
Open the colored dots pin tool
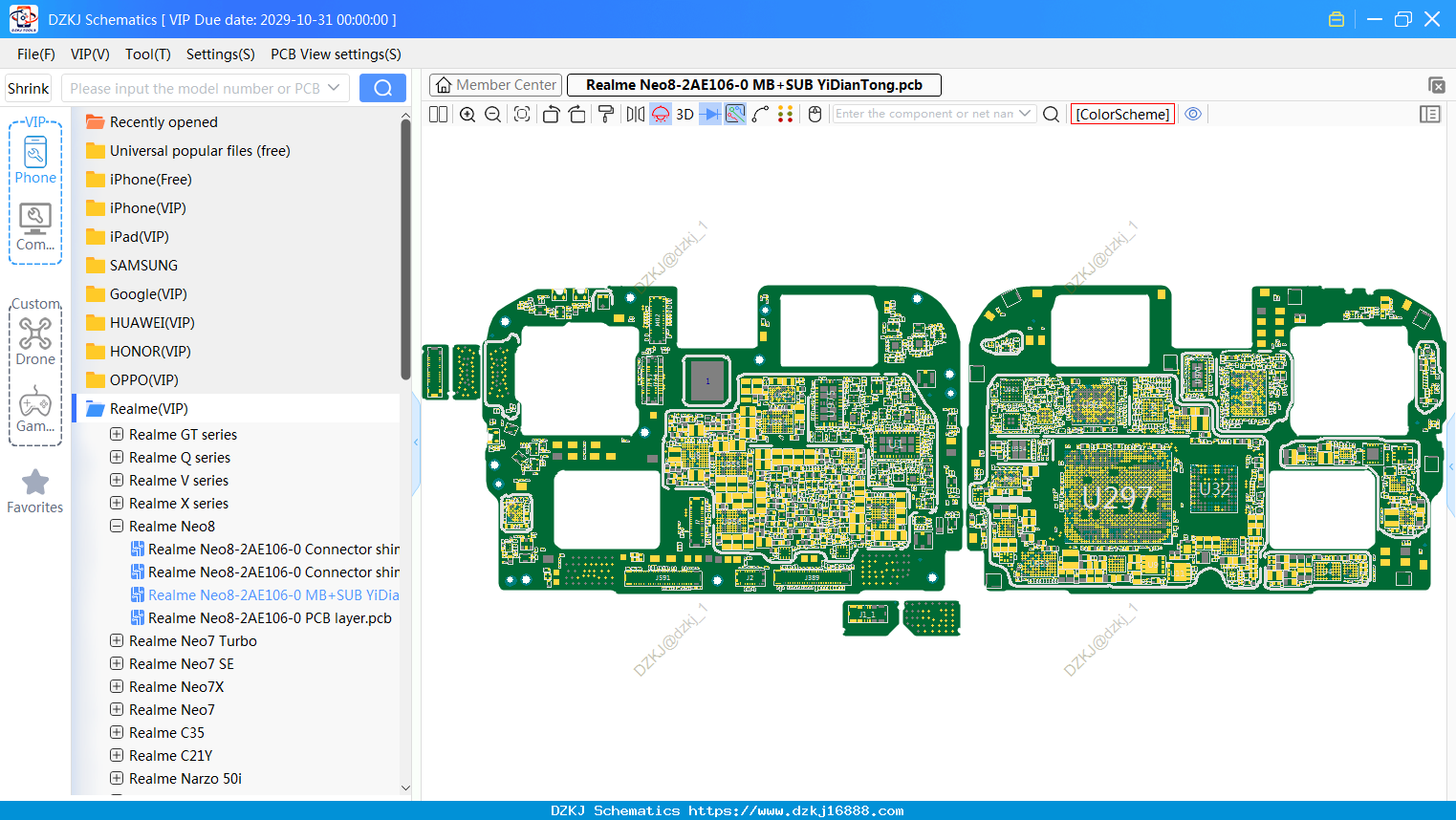click(x=785, y=115)
